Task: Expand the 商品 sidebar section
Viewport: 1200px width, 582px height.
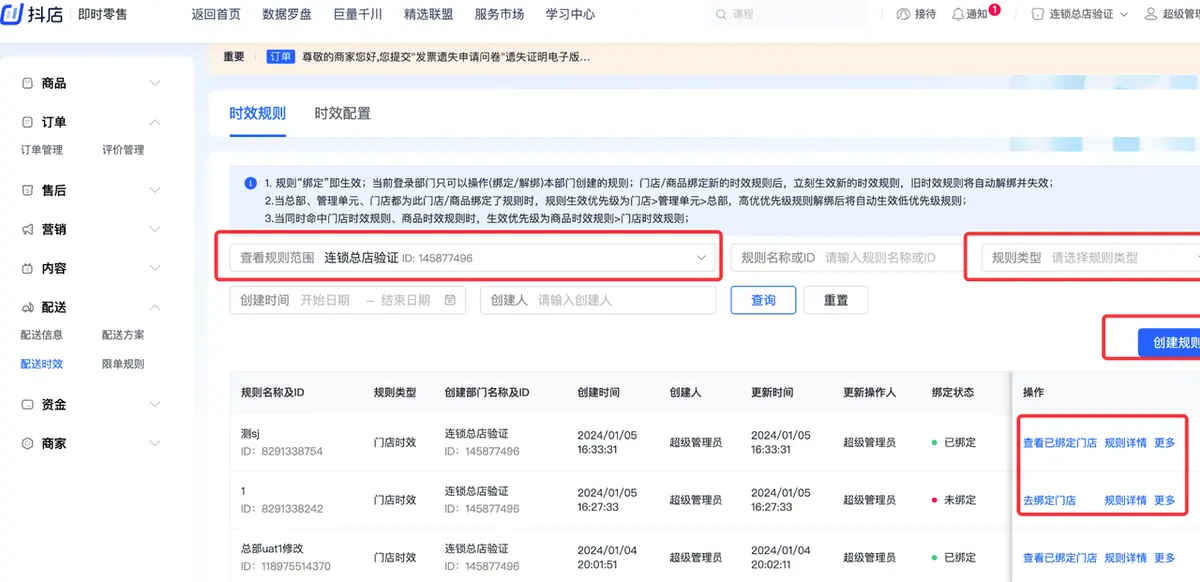Action: pos(155,84)
